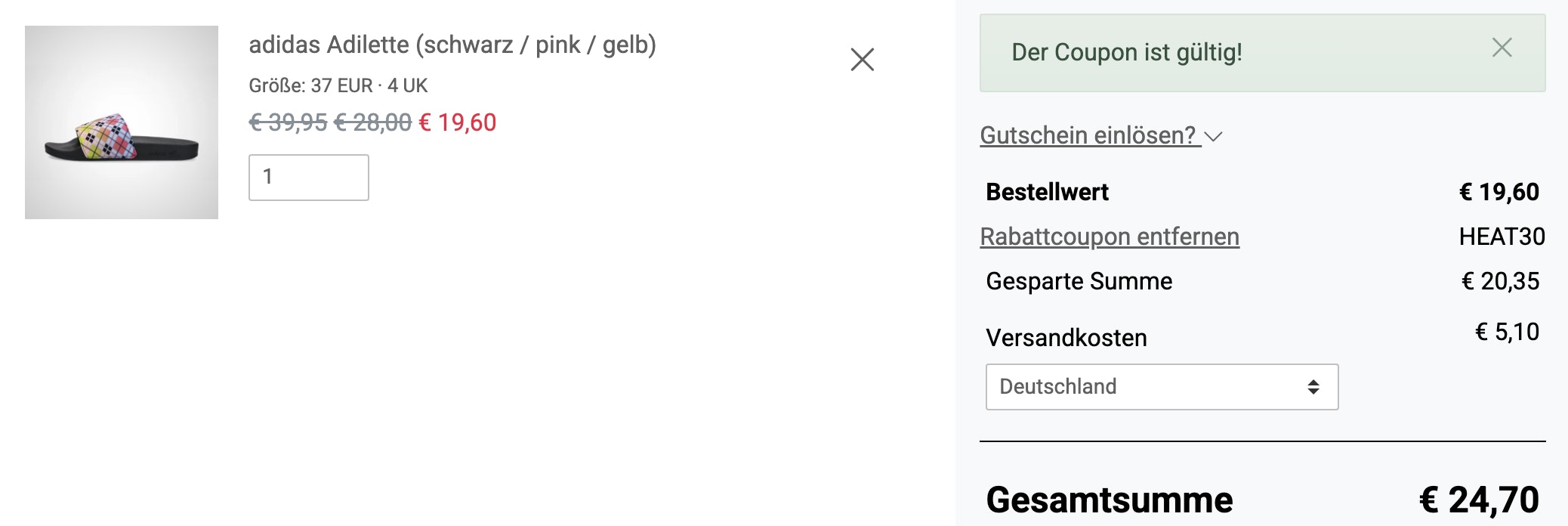Viewport: 1568px width, 526px height.
Task: Click the Rabattcoupon entfernen link
Action: coord(1109,236)
